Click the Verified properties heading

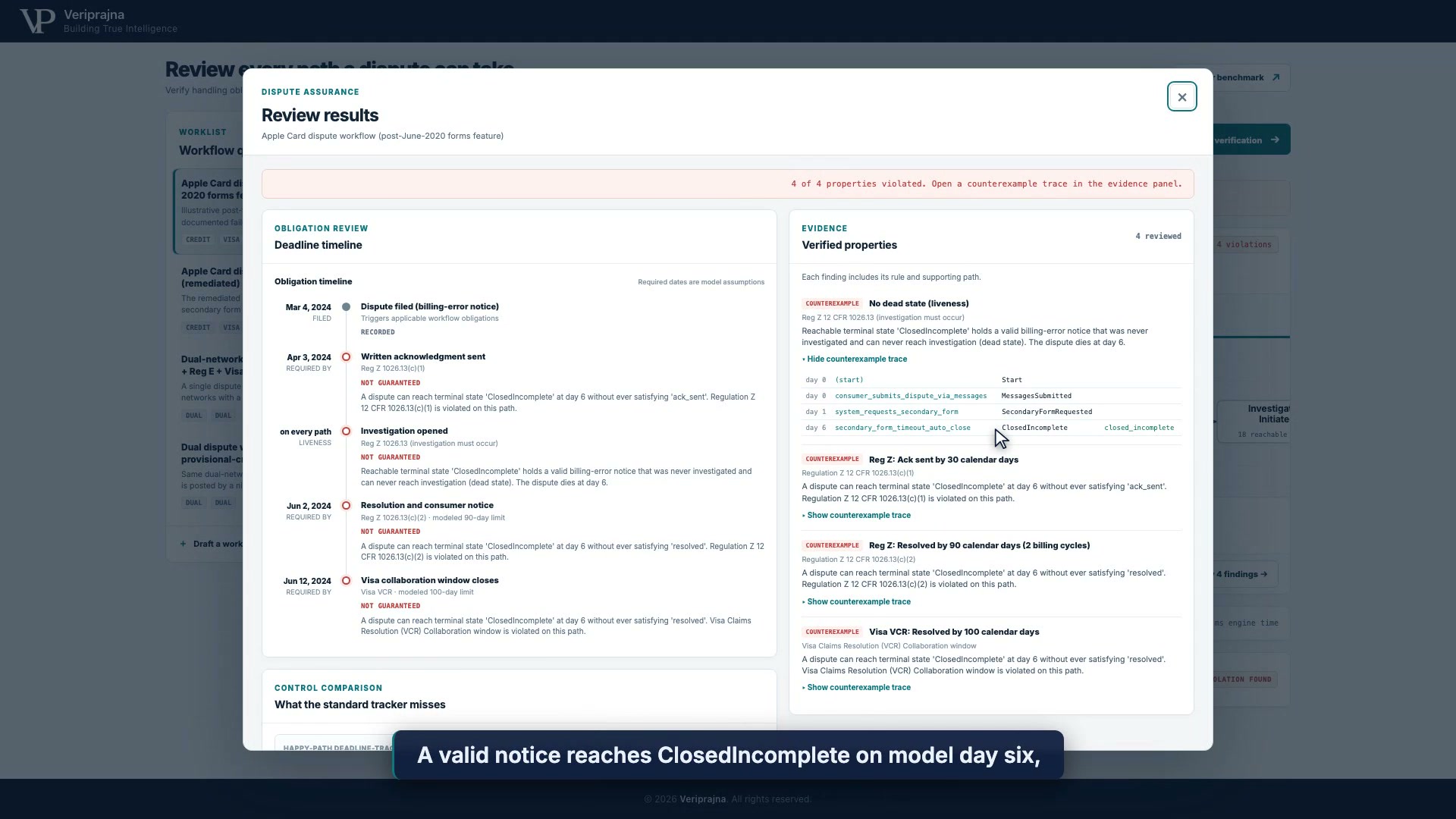849,246
